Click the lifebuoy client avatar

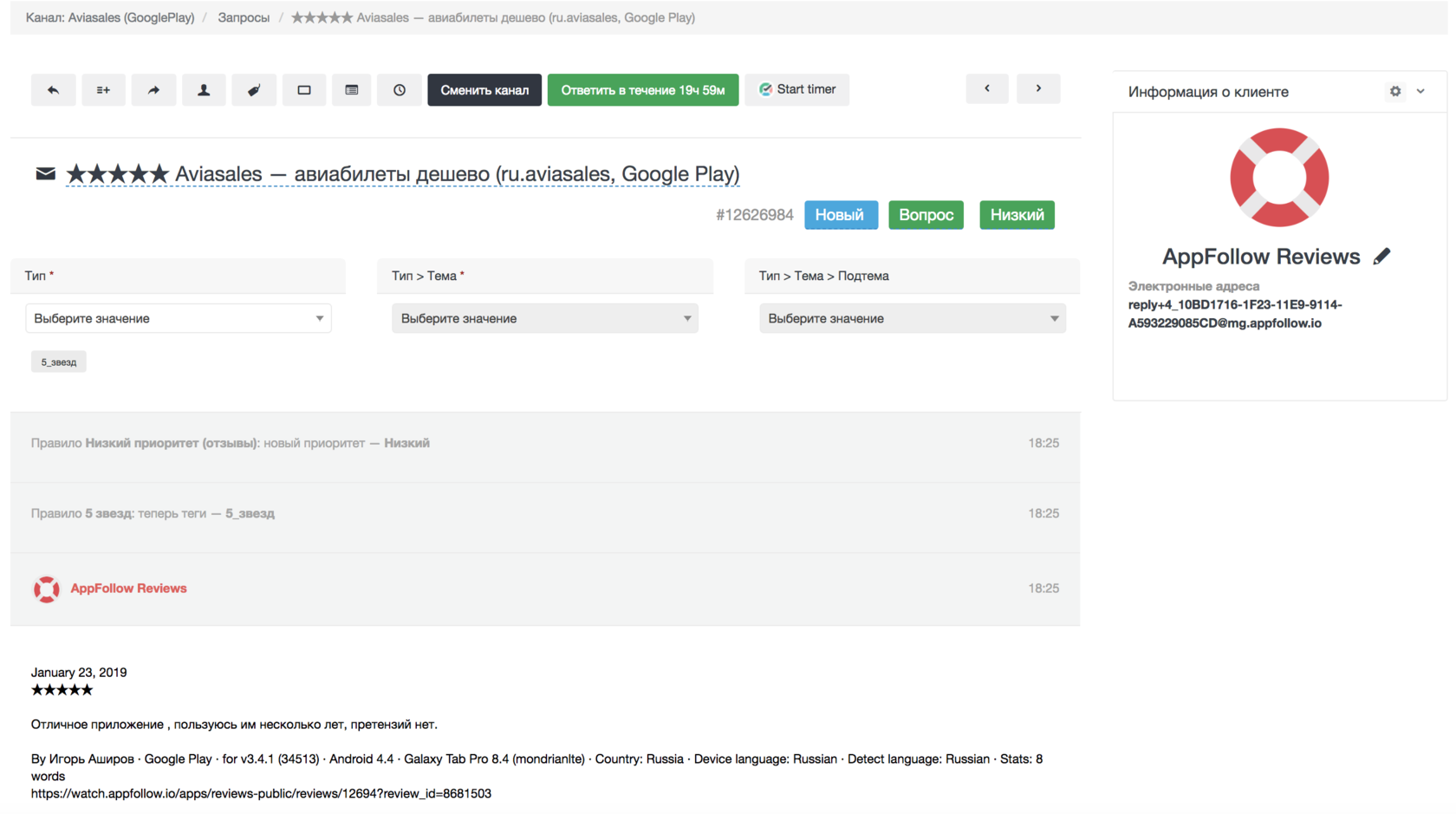coord(1279,178)
